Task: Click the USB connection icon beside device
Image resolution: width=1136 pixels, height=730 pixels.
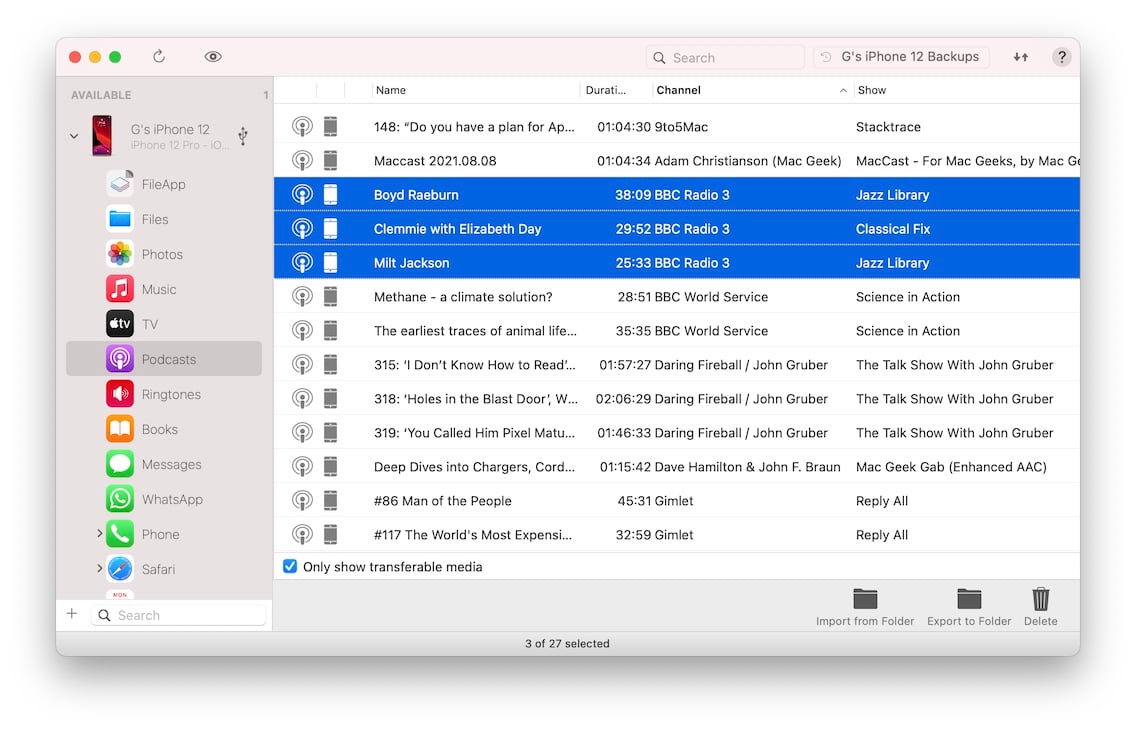Action: 243,135
